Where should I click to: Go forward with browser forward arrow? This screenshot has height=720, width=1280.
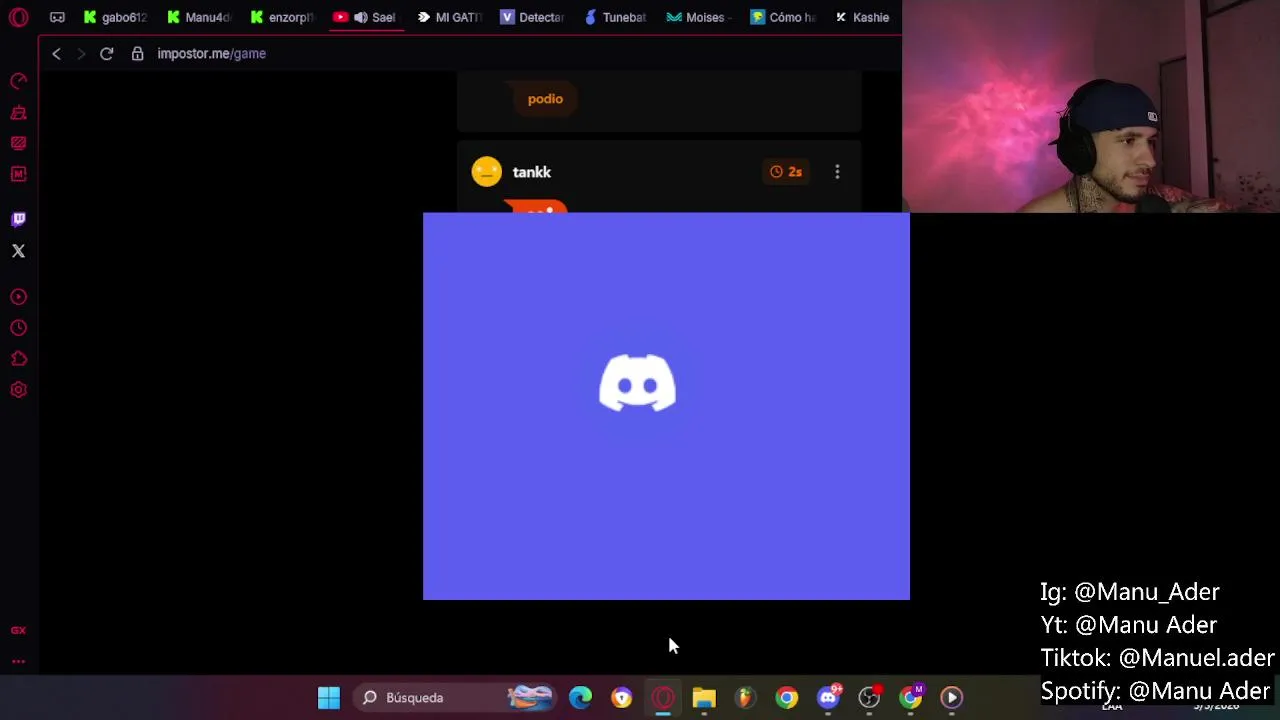click(81, 53)
